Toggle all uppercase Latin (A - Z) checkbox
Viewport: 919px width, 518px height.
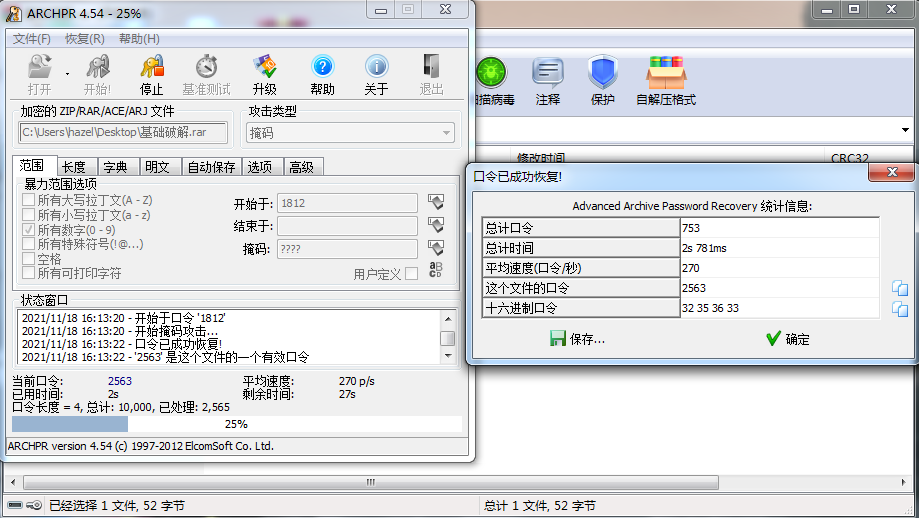(x=28, y=200)
